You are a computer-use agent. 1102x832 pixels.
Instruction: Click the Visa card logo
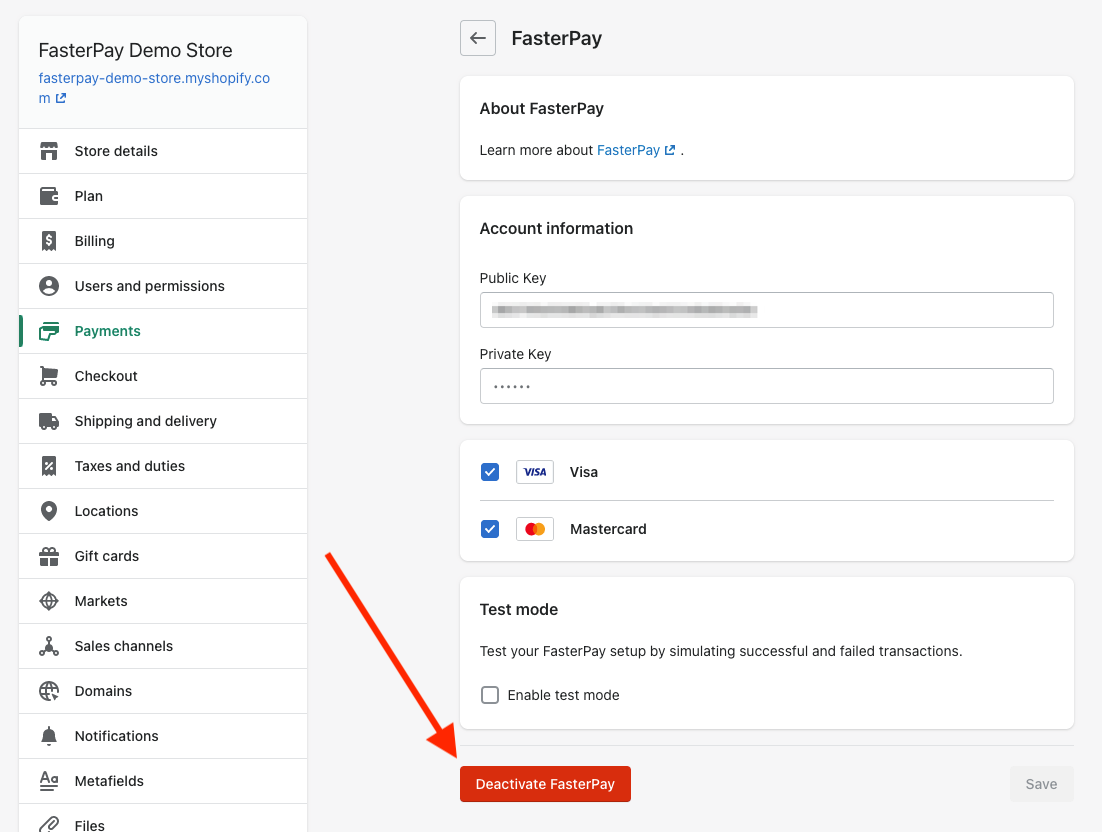(x=535, y=472)
